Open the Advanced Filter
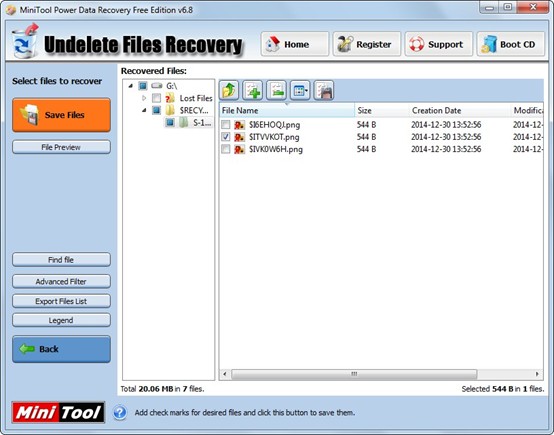 (x=61, y=281)
